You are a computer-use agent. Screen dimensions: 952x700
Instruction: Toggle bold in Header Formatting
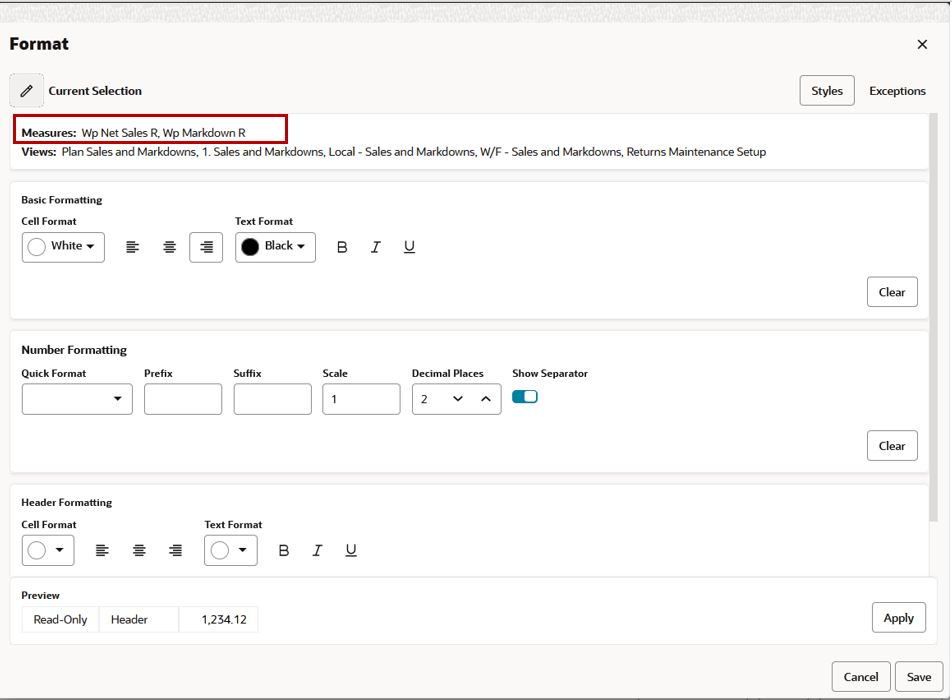[284, 551]
